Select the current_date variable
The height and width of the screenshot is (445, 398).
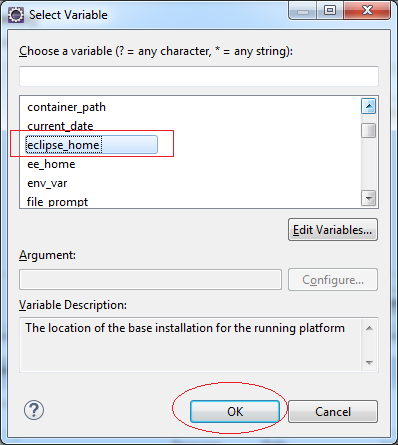60,126
